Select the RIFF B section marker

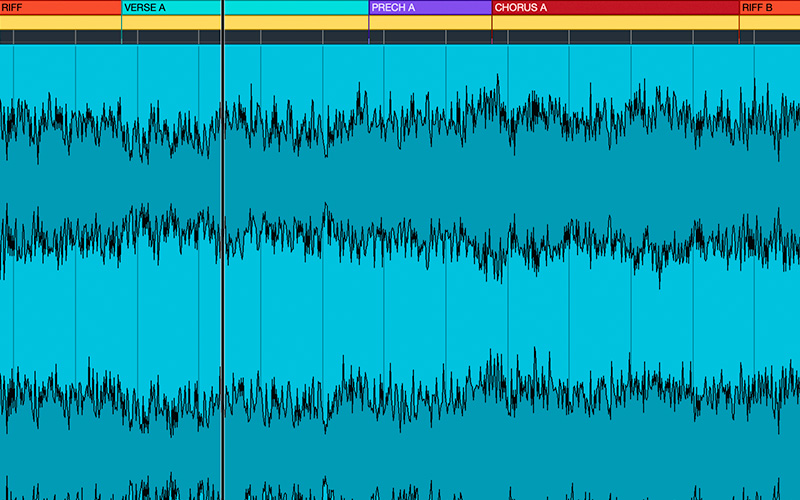click(x=769, y=7)
